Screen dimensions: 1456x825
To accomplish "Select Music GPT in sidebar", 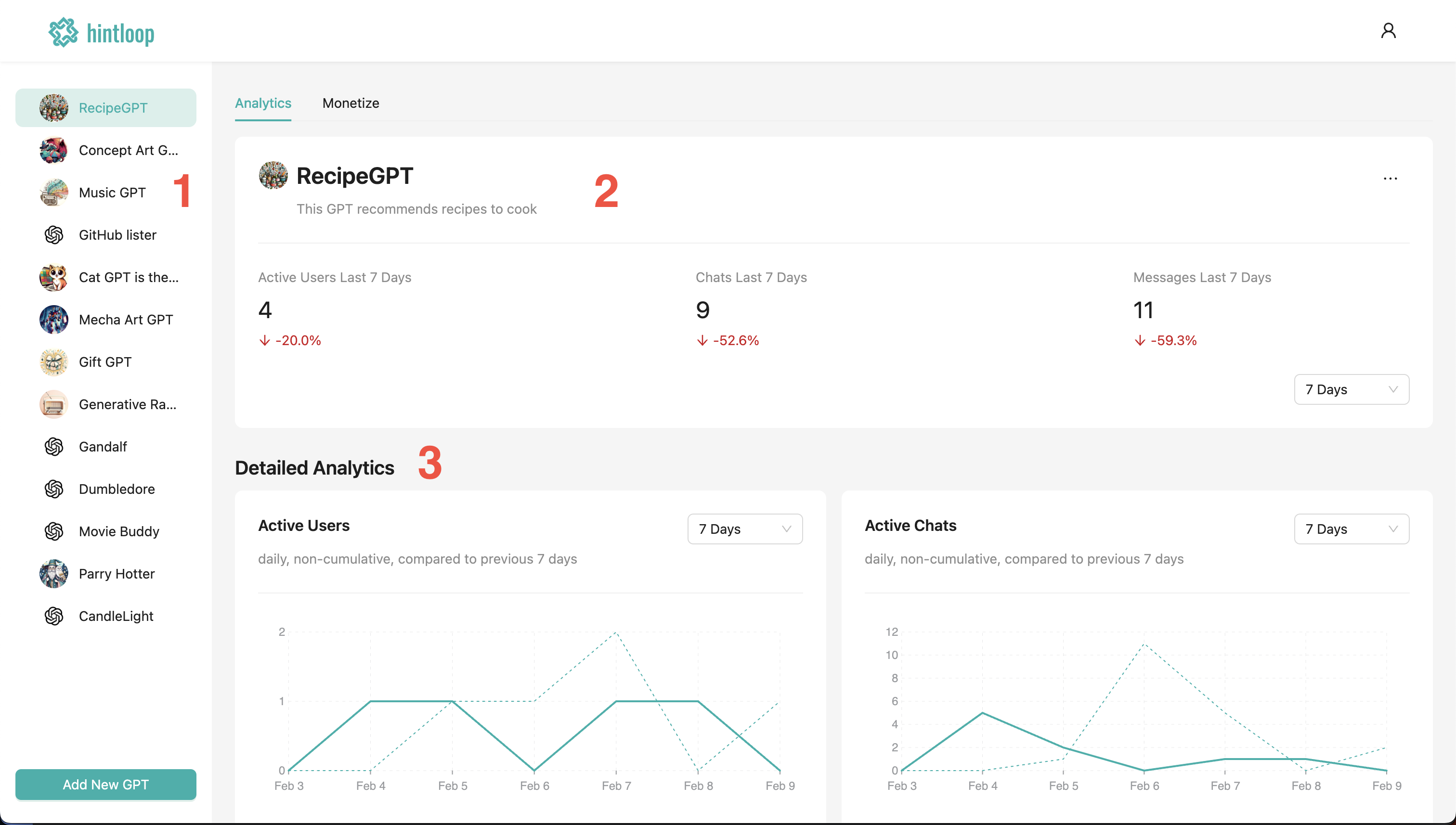I will coord(106,193).
